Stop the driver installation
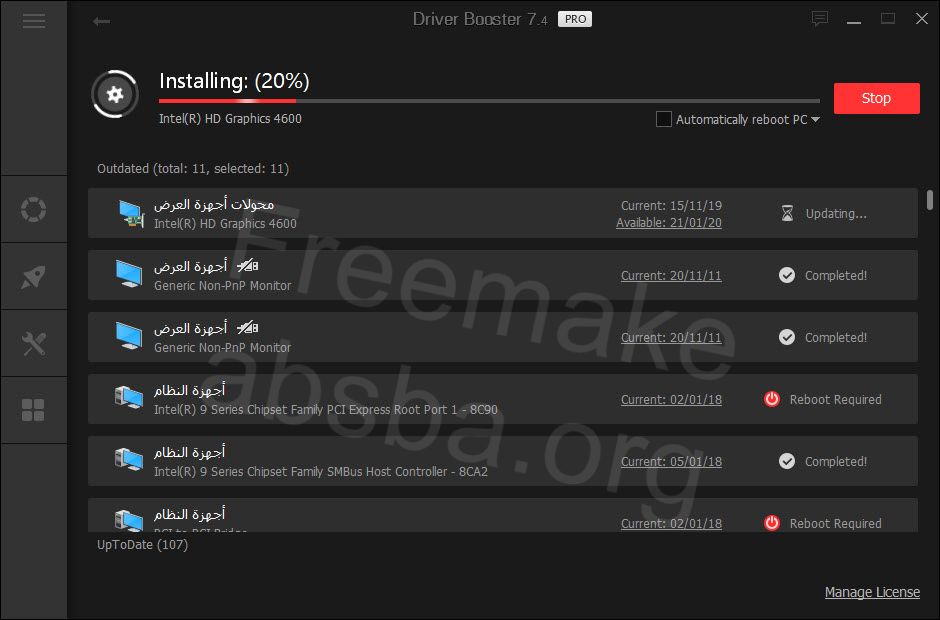This screenshot has height=620, width=940. pos(876,98)
